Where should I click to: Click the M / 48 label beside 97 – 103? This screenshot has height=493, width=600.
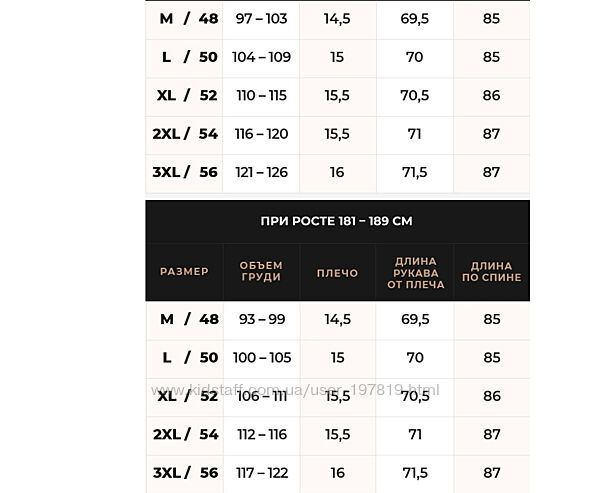click(x=185, y=20)
